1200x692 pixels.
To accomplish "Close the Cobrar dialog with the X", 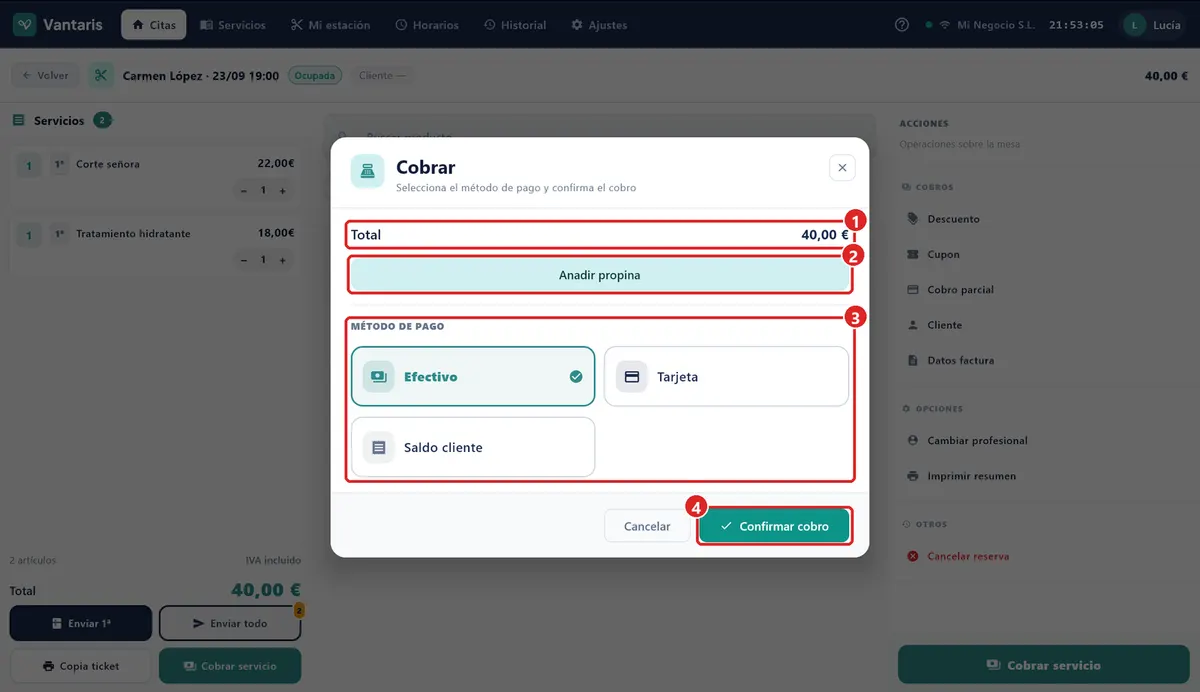I will tap(842, 168).
